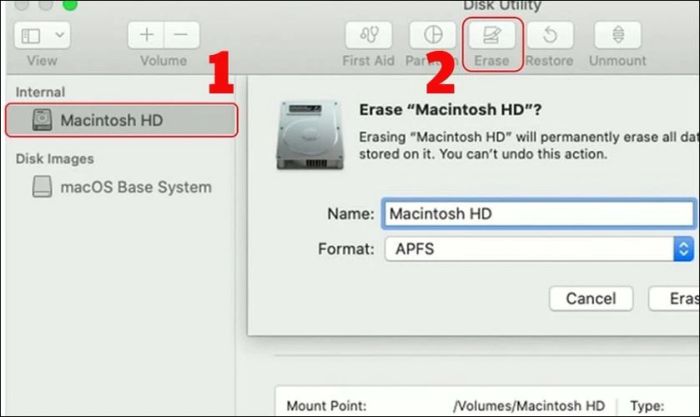
Task: Select the Erase toolbar icon
Action: coord(492,35)
